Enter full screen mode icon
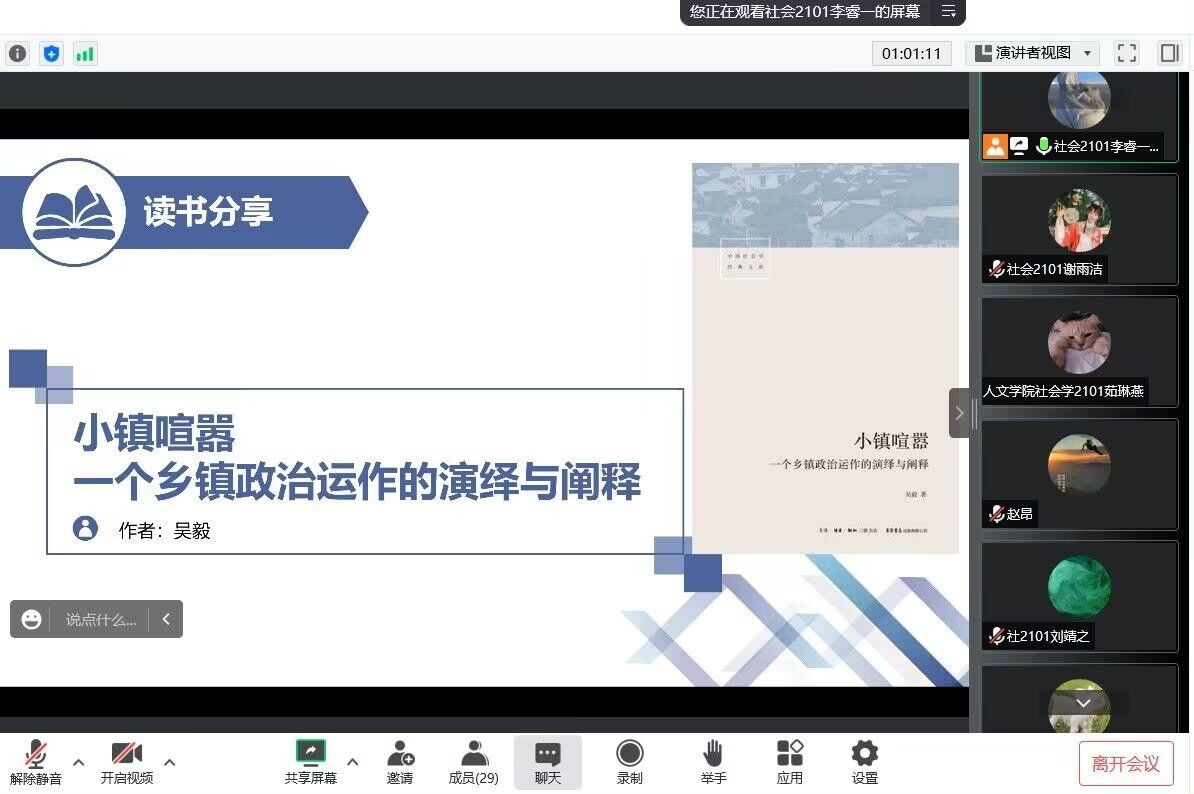Image resolution: width=1194 pixels, height=794 pixels. 1127,53
